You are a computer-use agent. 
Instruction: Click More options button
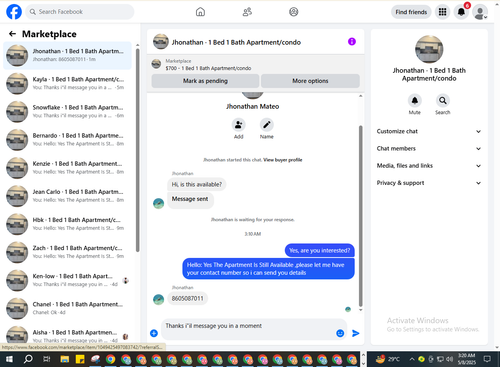click(x=310, y=81)
